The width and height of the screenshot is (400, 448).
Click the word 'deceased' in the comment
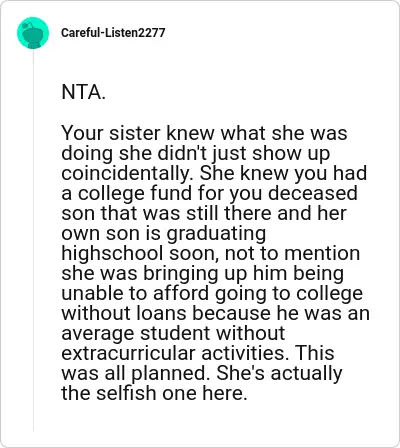[x=313, y=193]
